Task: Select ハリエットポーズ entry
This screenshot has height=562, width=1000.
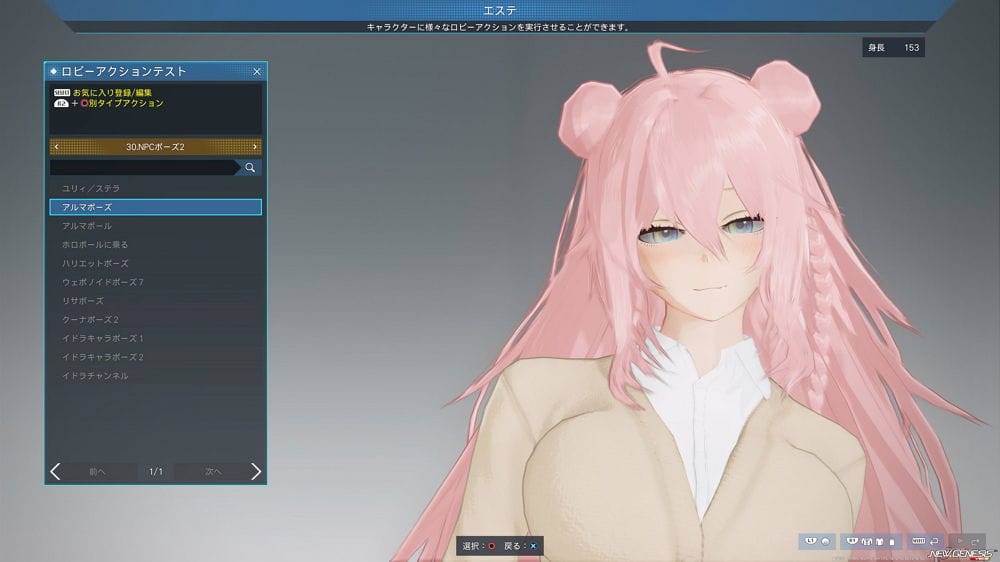Action: pyautogui.click(x=156, y=263)
